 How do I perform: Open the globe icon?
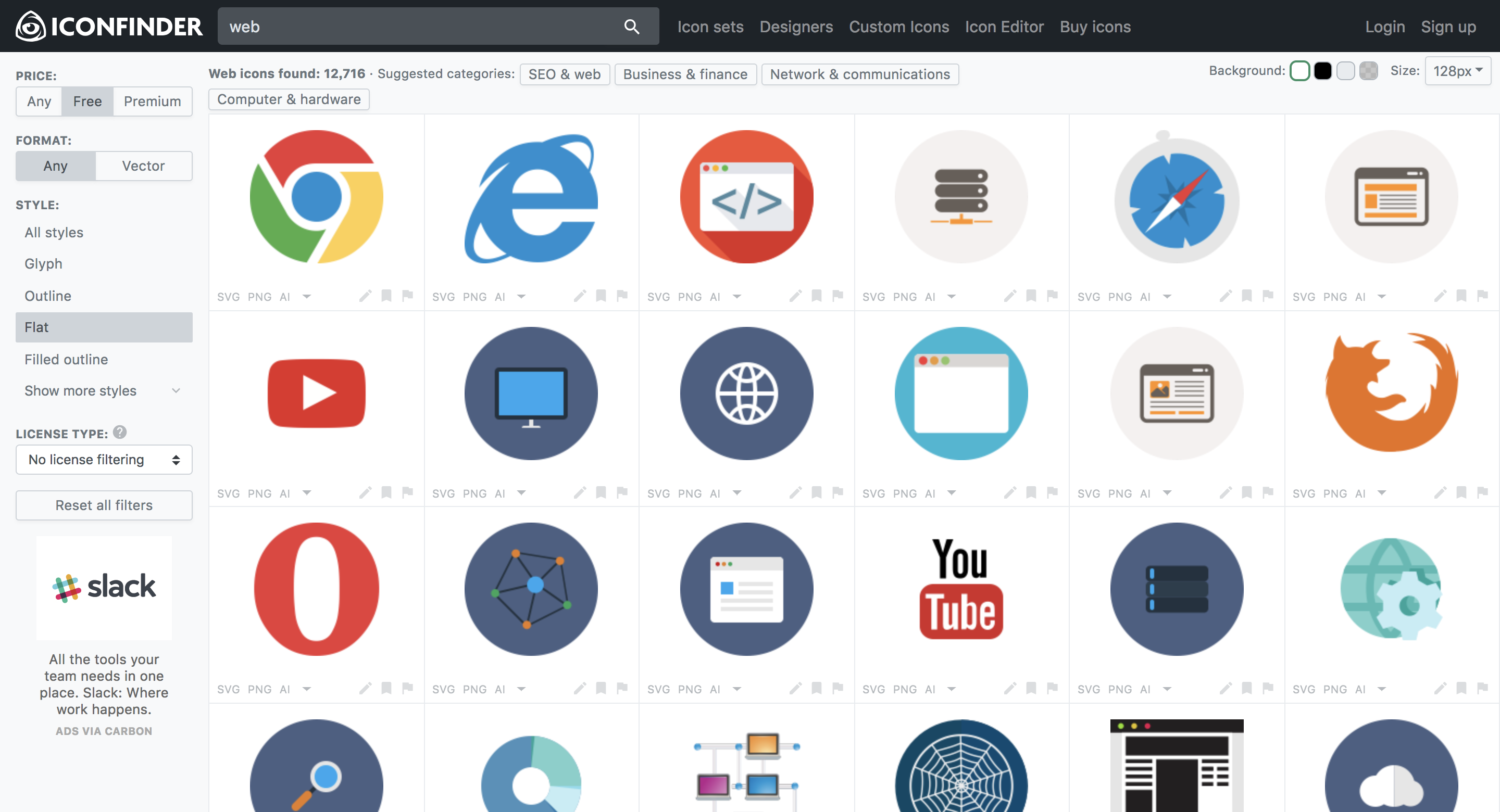(746, 394)
